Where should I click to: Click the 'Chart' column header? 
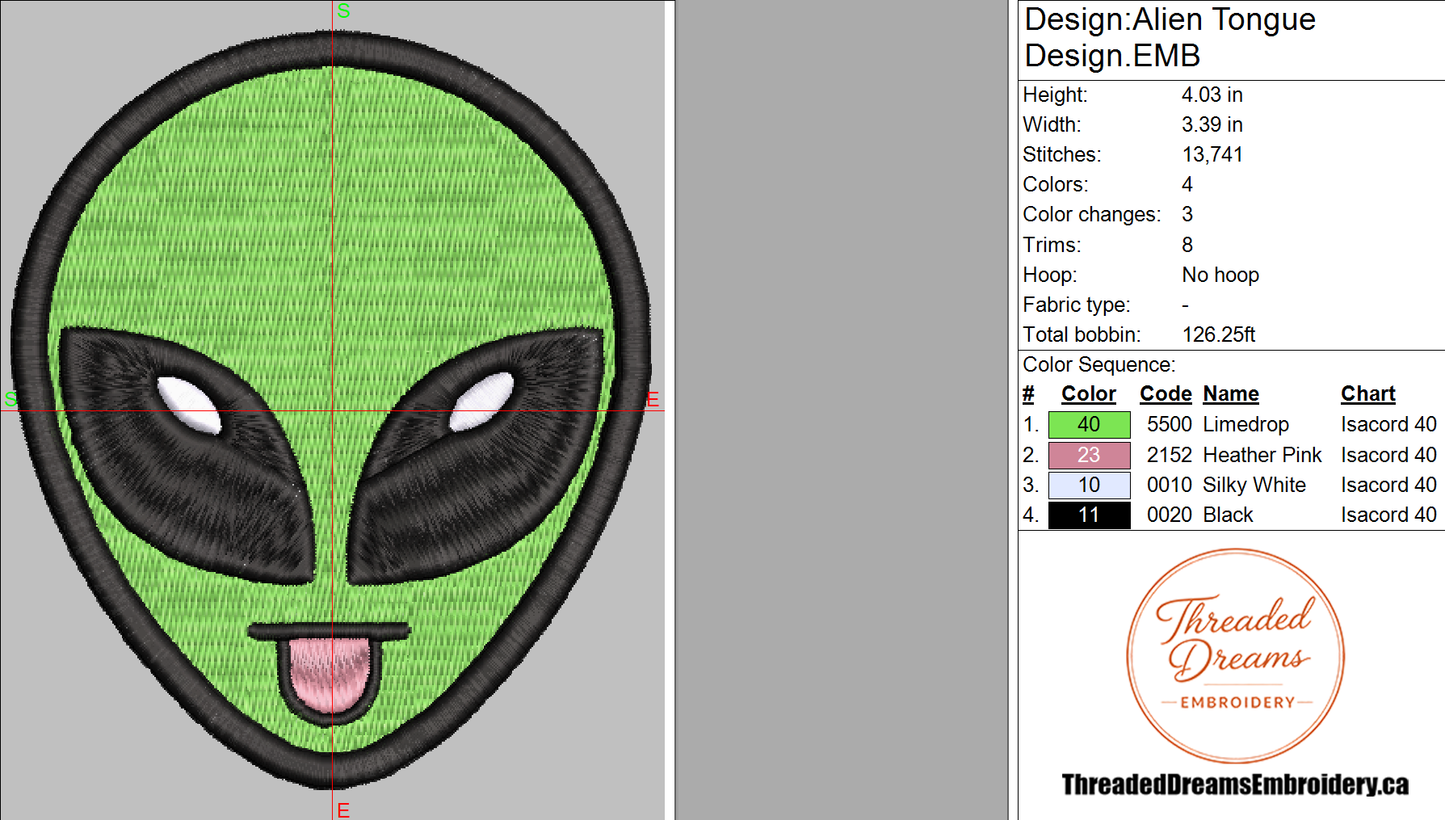click(x=1368, y=394)
